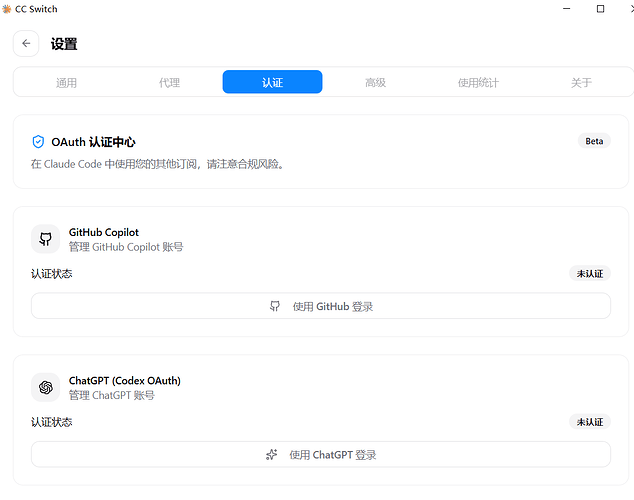Click the GitHub Copilot title text

pos(104,232)
